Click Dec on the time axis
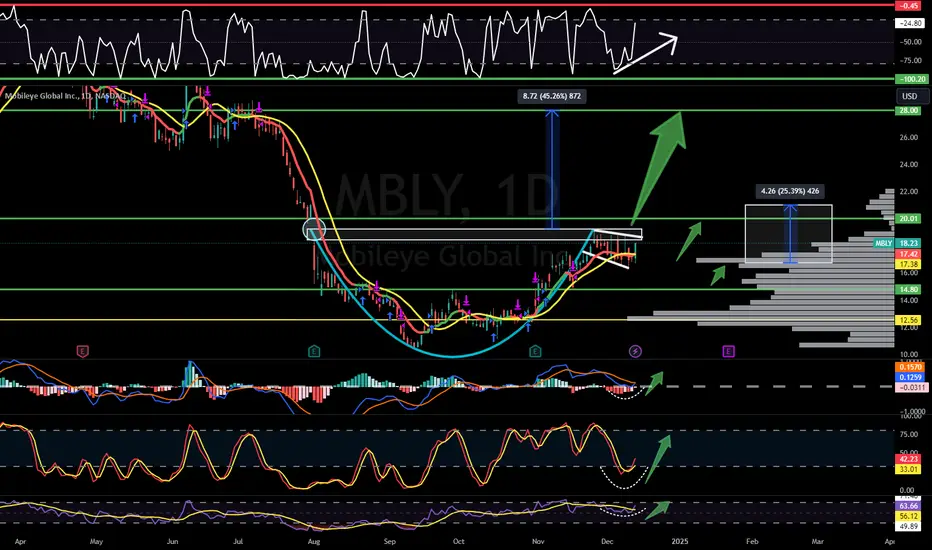This screenshot has height=550, width=932. pyautogui.click(x=607, y=542)
